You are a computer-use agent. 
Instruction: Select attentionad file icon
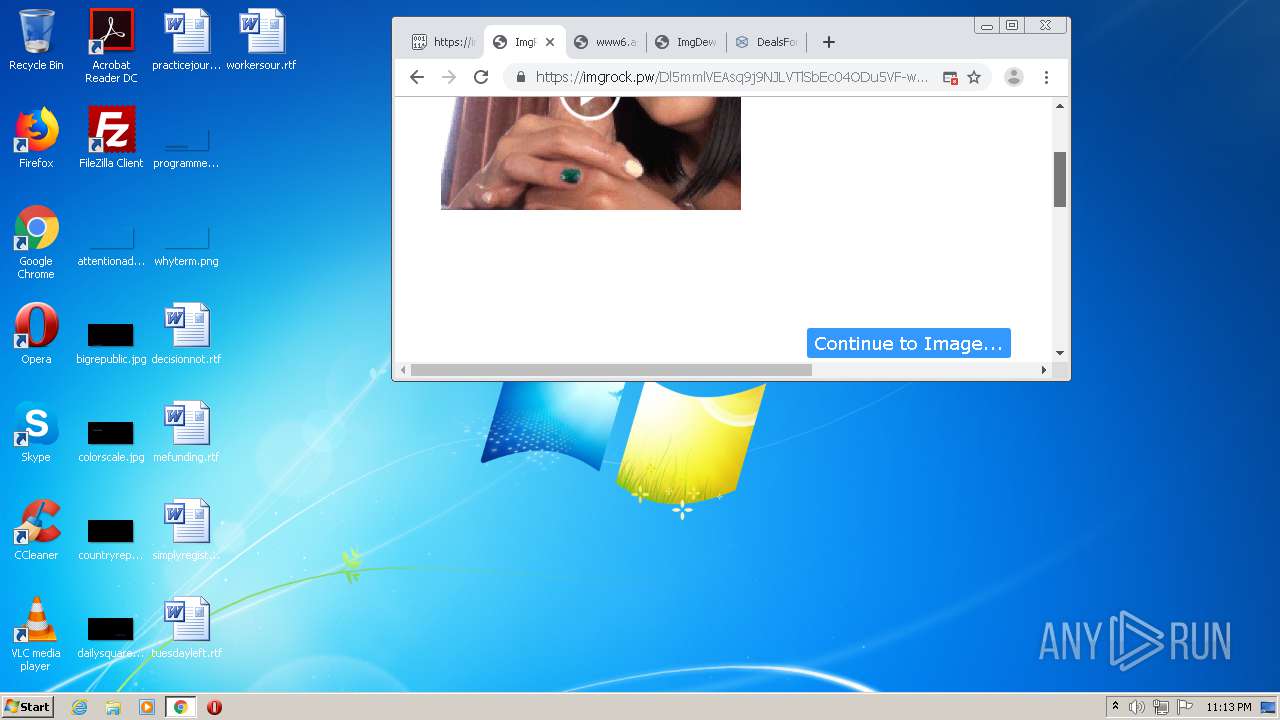111,246
